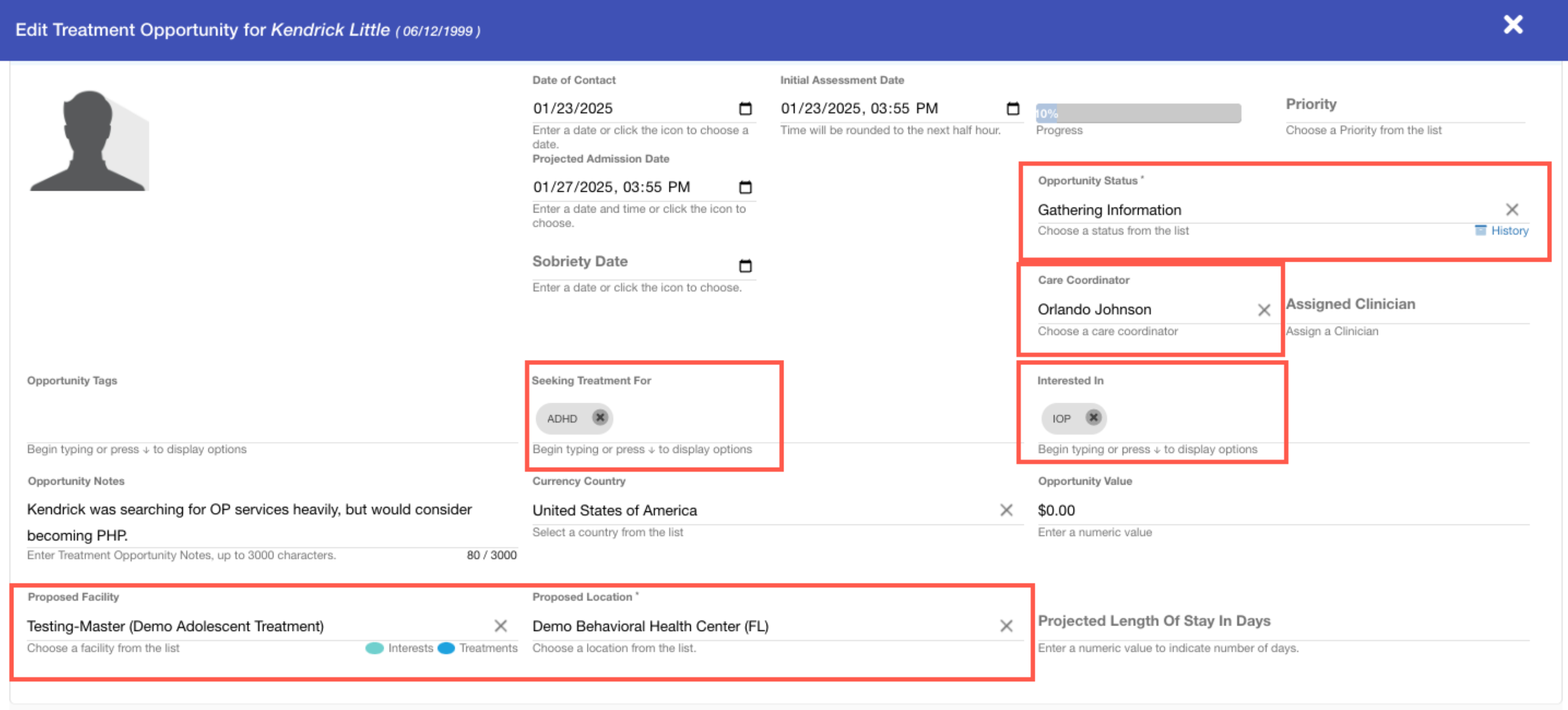Clear the Proposed Location selection

point(1006,626)
